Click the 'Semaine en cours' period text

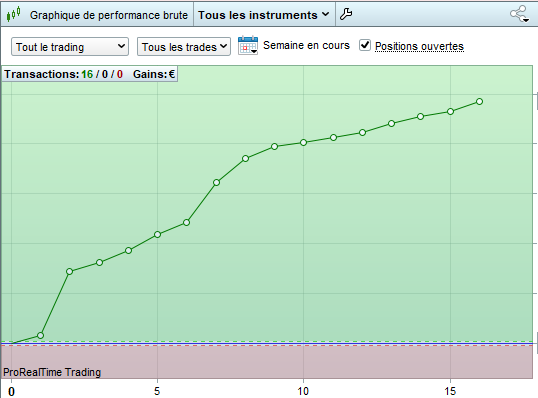tap(306, 45)
